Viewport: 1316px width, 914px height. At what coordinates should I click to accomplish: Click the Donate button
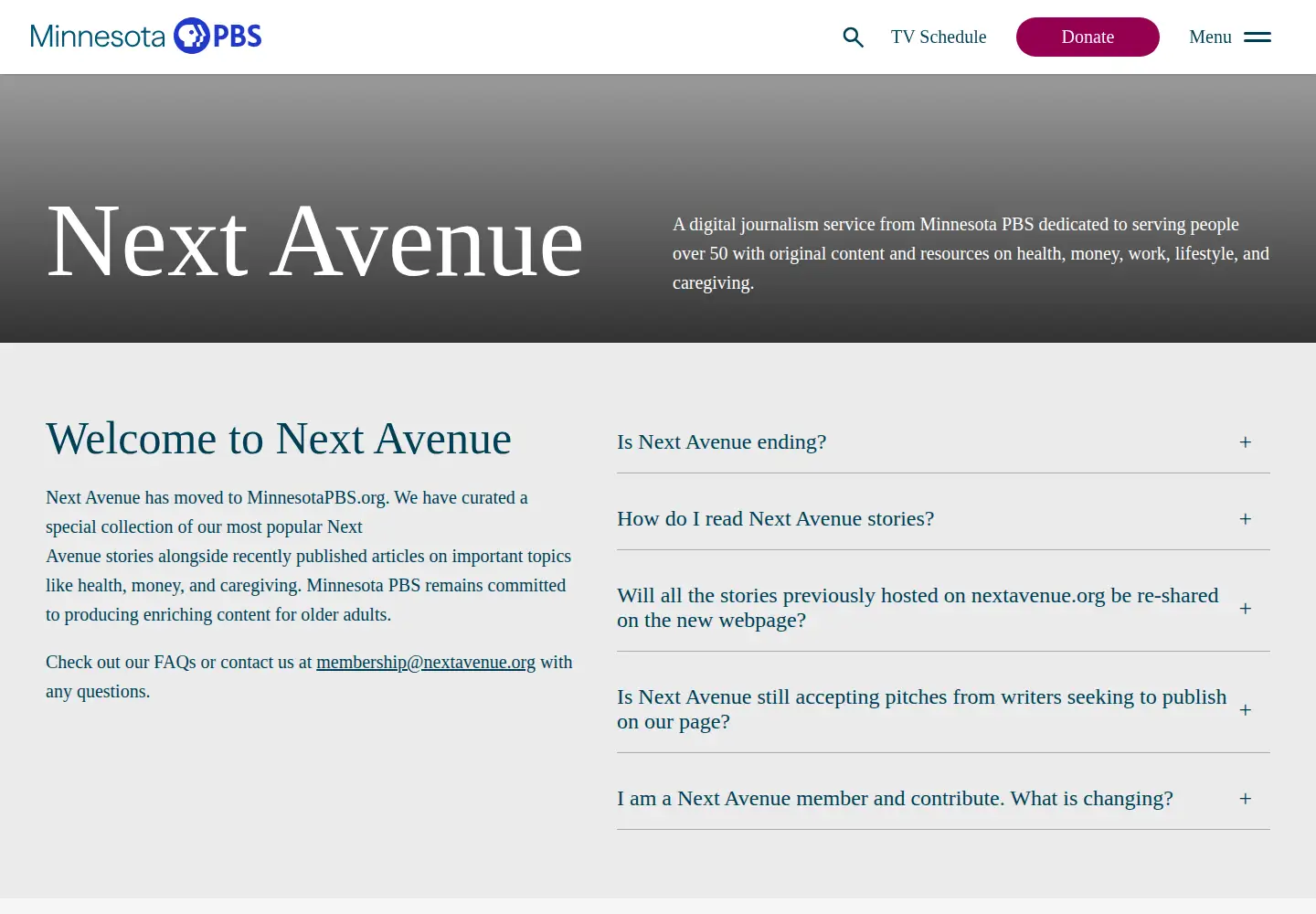tap(1088, 37)
